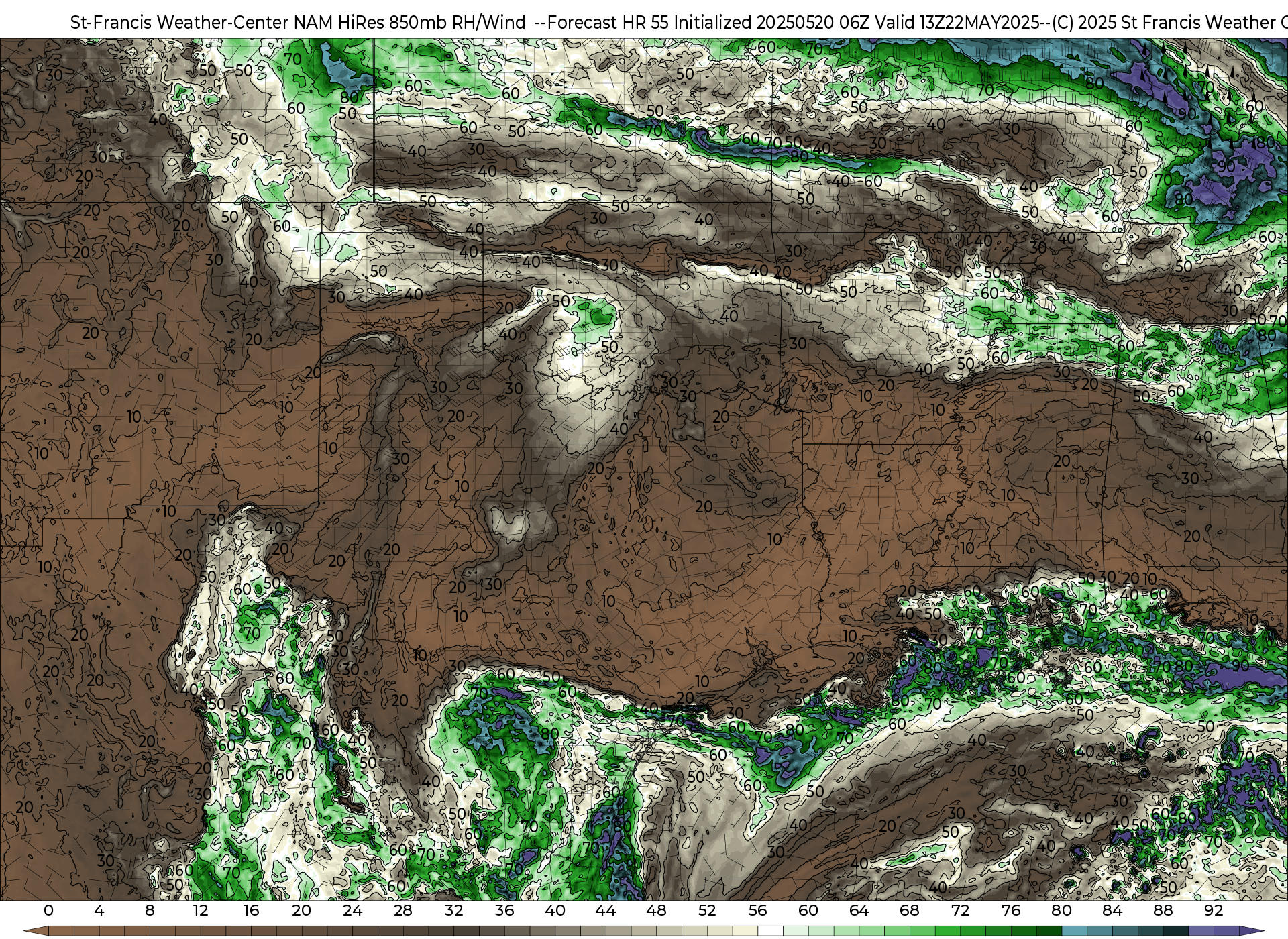Click the colorbar legend label '52'
Viewport: 1288px width, 939px height.
tap(707, 910)
